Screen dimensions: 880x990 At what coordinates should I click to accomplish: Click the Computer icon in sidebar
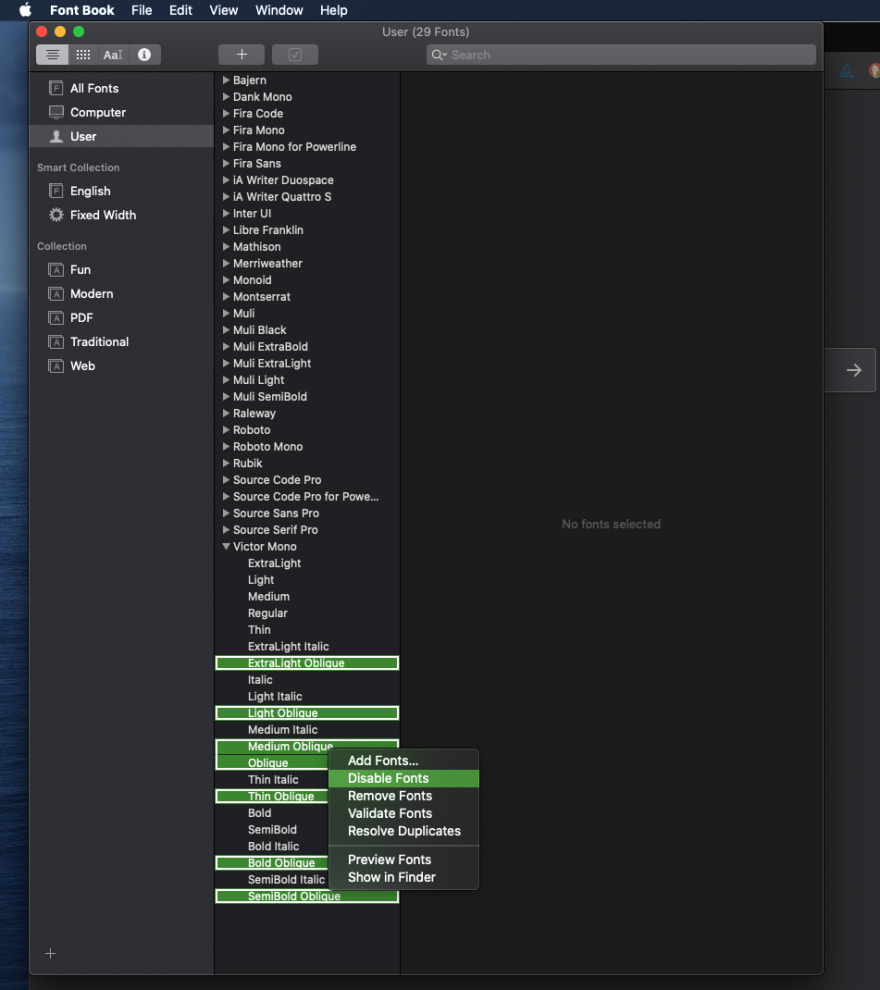pos(56,112)
